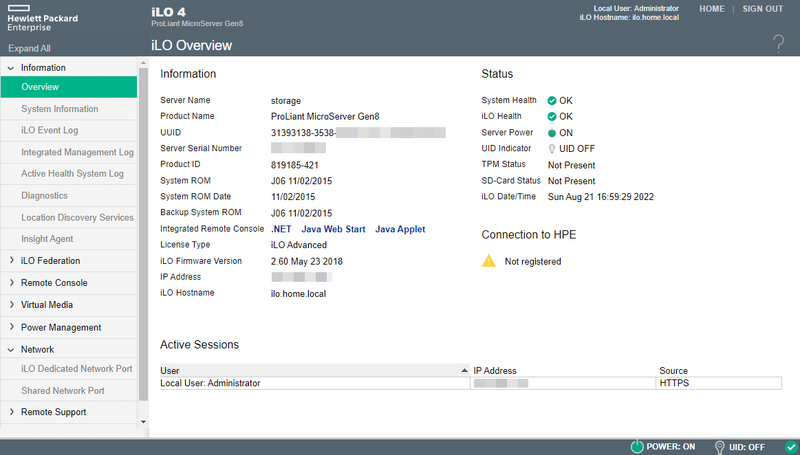
Task: Click the Not registered status text
Action: pos(533,262)
